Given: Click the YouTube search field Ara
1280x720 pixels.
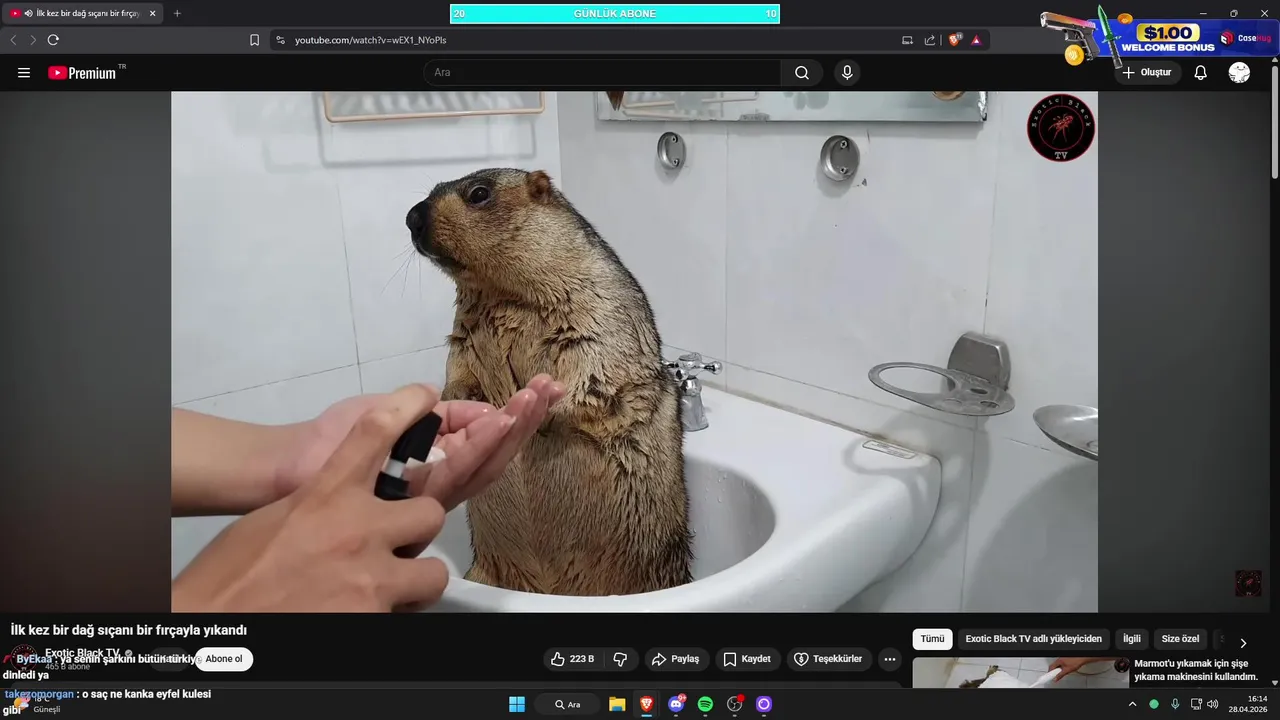Looking at the screenshot, I should tap(602, 73).
